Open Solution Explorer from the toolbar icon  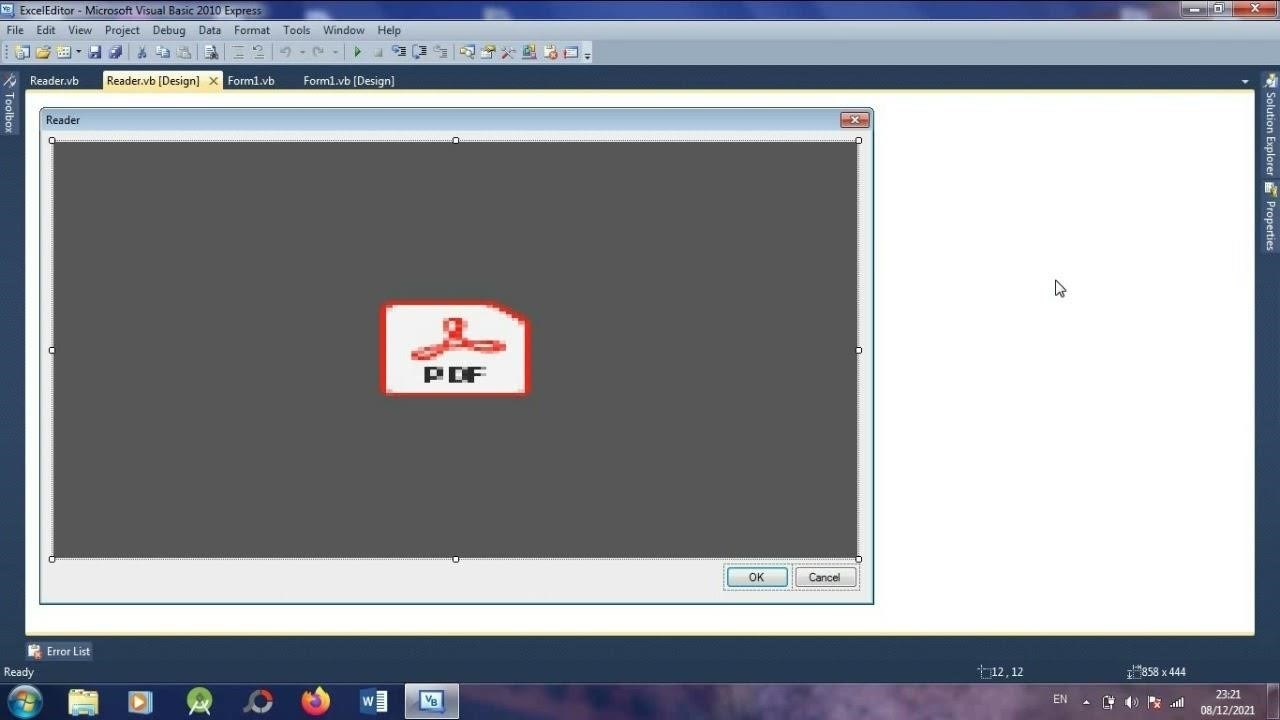point(467,52)
